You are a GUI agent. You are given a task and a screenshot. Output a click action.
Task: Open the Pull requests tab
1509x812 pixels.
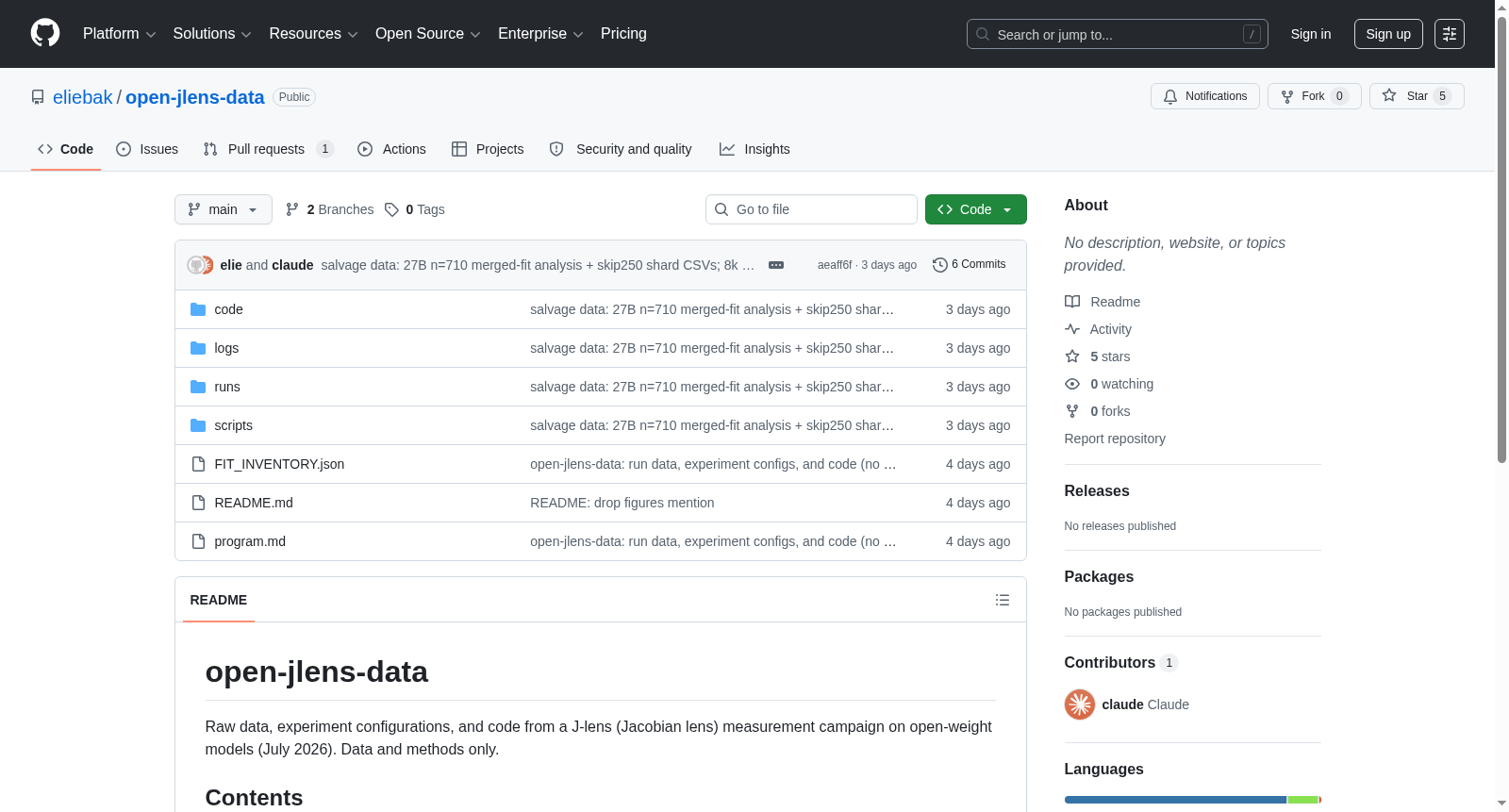tap(269, 149)
